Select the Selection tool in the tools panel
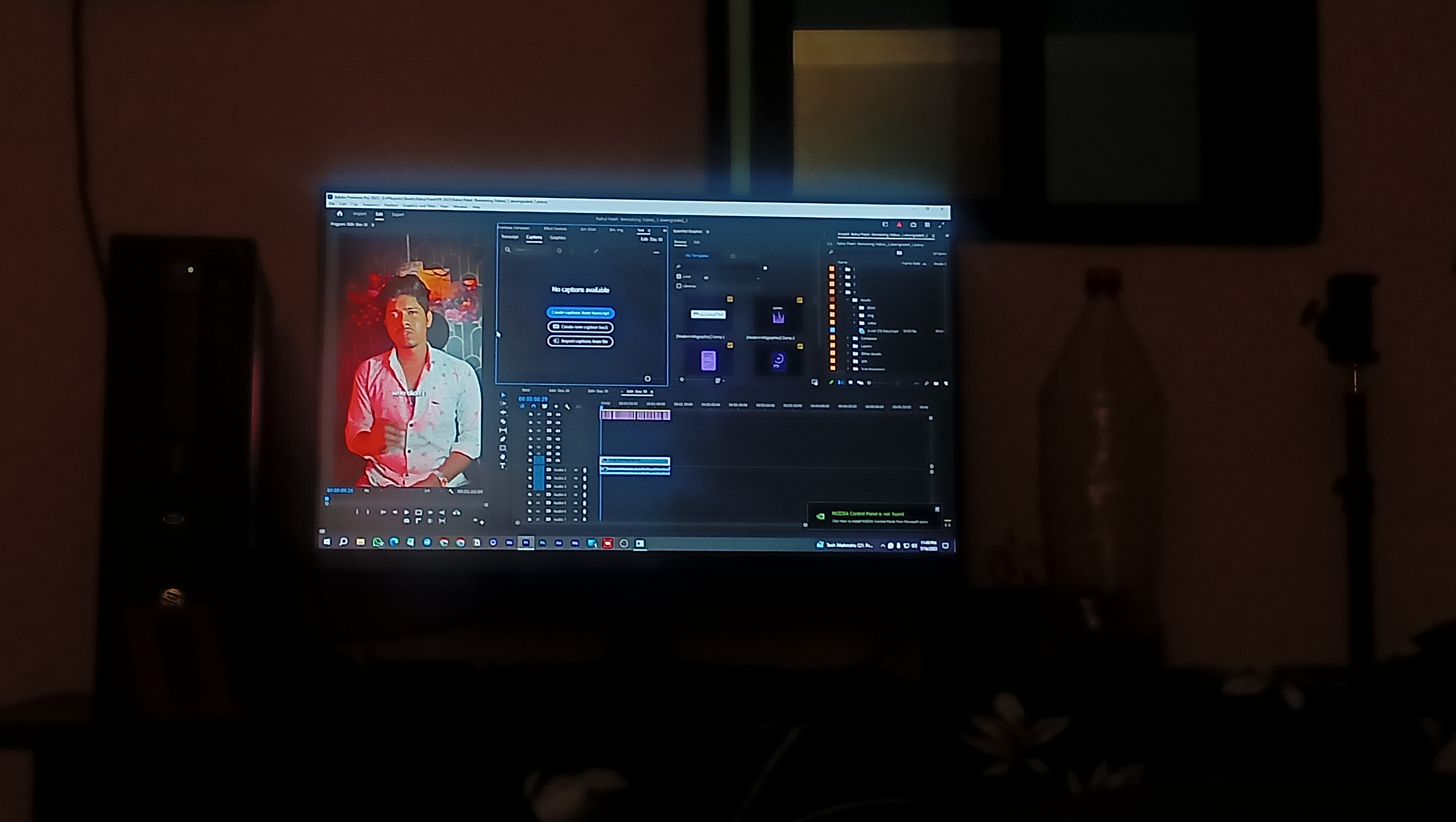Viewport: 1456px width, 822px height. [503, 395]
